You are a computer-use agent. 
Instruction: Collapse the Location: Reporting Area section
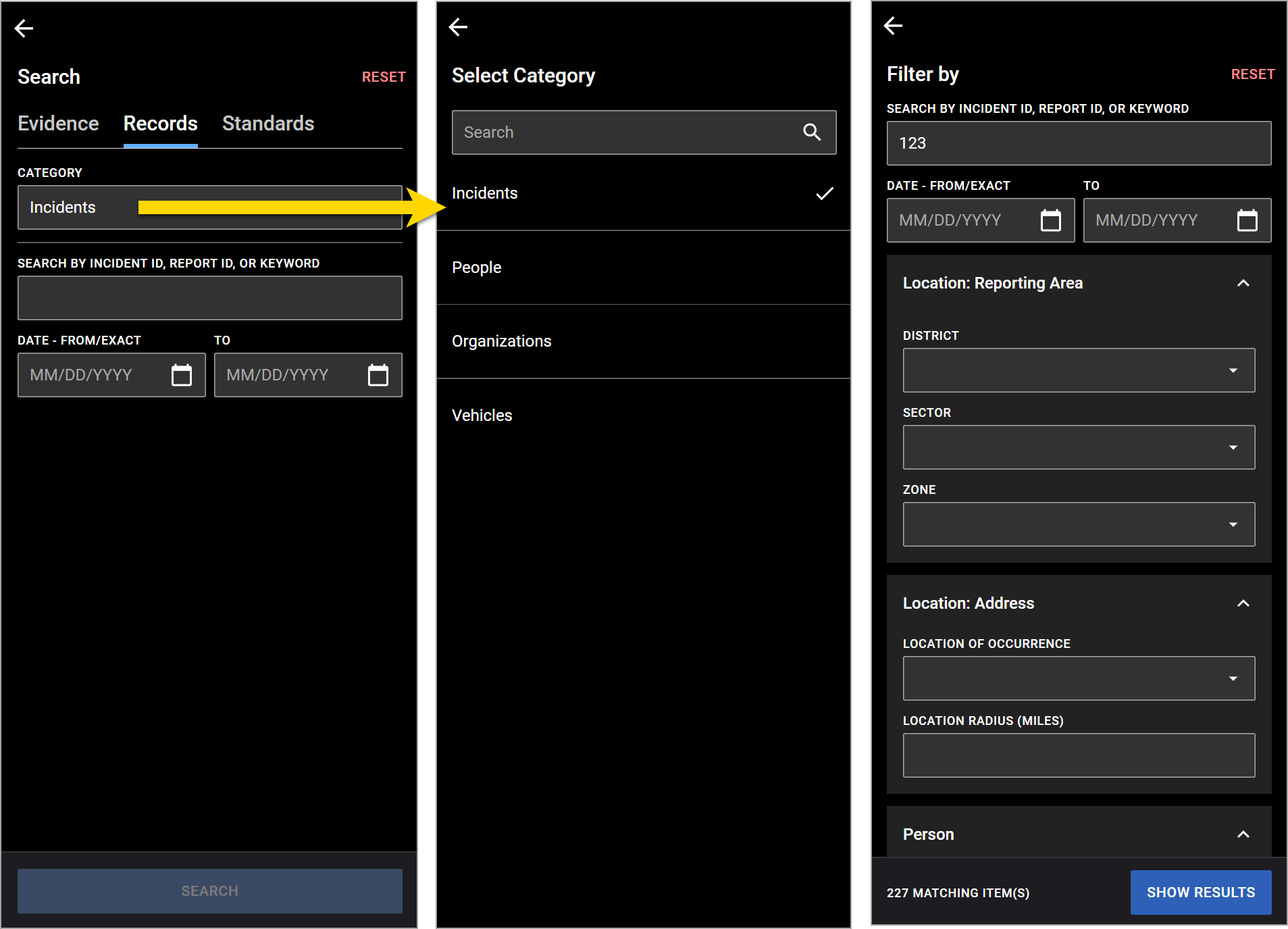[1243, 283]
